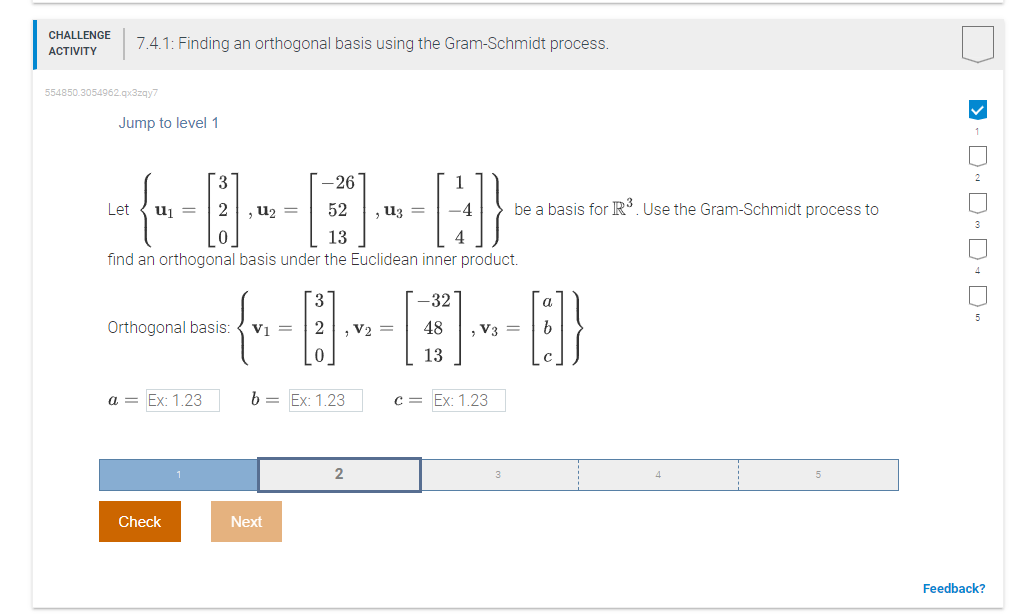Switch to level 1 on the progress bar
This screenshot has height=616, width=1029.
tap(178, 475)
